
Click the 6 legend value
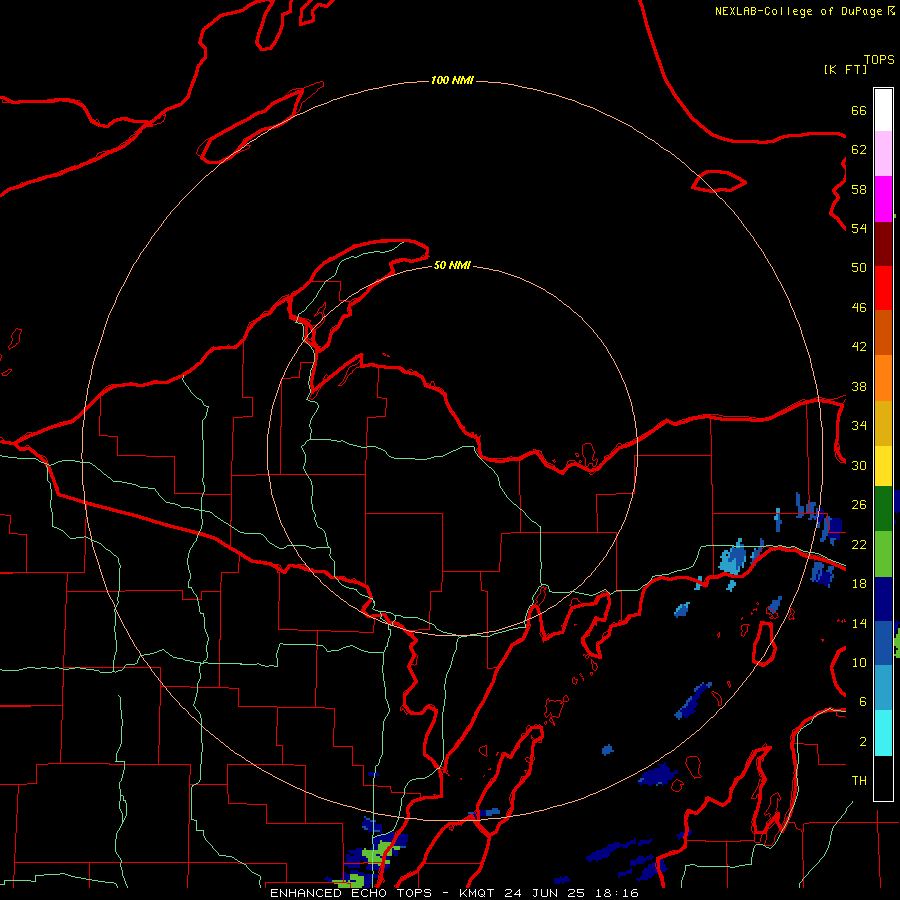click(863, 702)
